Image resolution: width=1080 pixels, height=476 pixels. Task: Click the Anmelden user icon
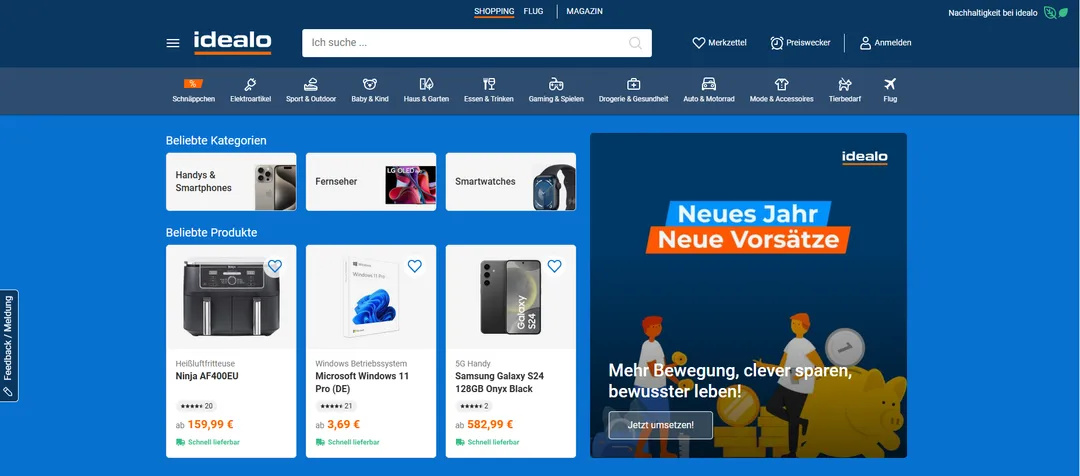866,43
